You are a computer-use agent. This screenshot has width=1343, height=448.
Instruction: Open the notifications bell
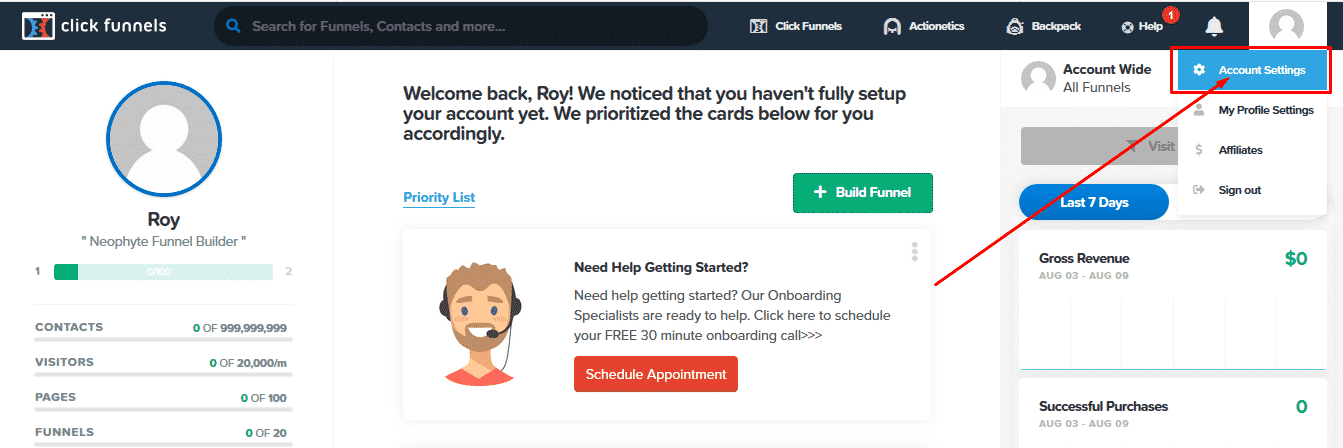[1214, 26]
